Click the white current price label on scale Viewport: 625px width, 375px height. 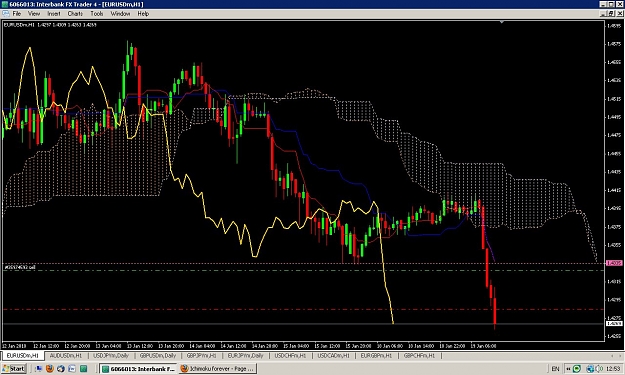614,324
